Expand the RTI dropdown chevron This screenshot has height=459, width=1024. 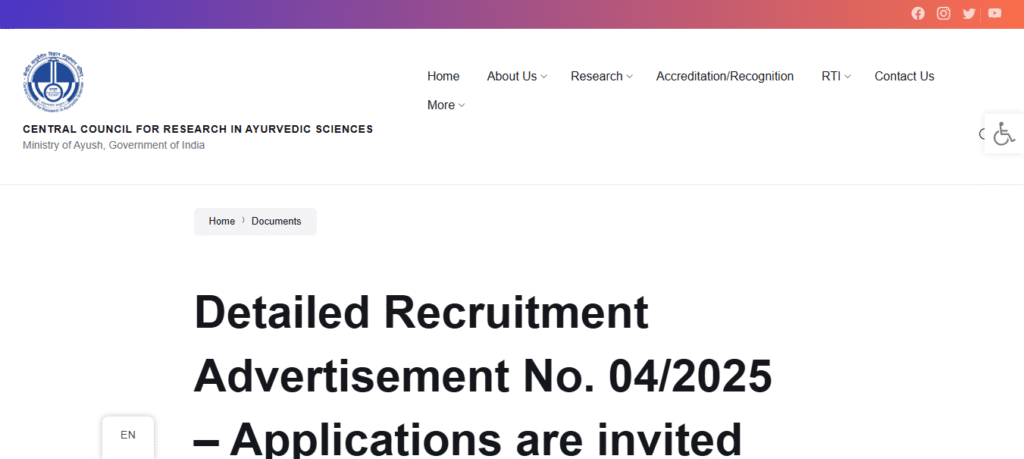point(848,77)
